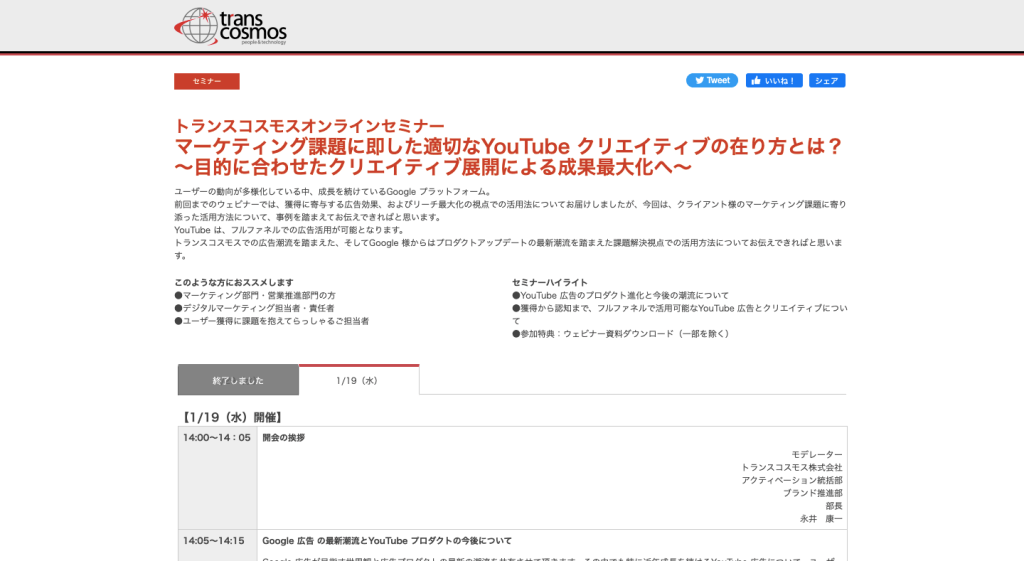1024x561 pixels.
Task: Click the speaker name 永井 康一
Action: click(822, 519)
